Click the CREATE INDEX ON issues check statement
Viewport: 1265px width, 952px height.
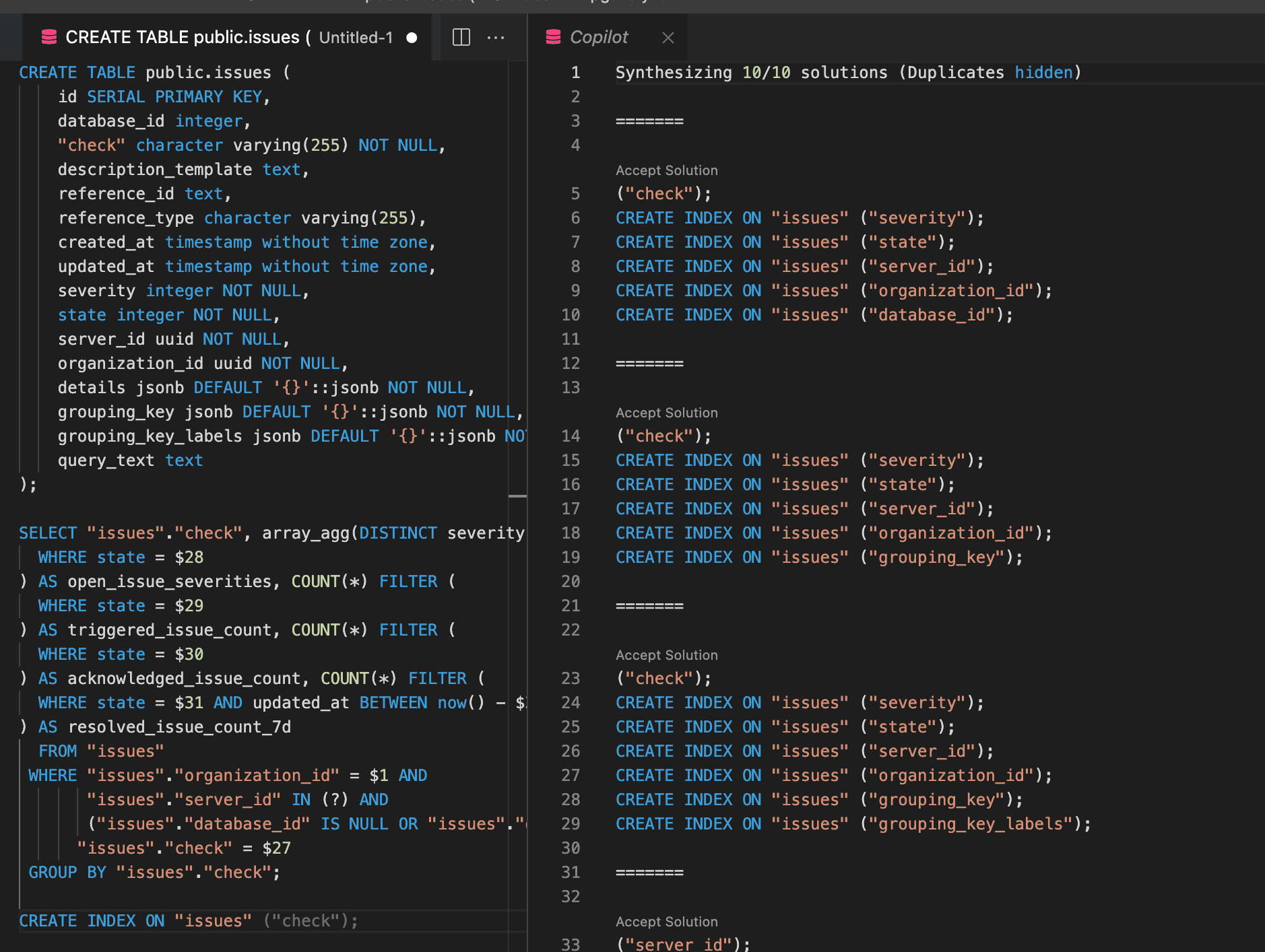(189, 920)
